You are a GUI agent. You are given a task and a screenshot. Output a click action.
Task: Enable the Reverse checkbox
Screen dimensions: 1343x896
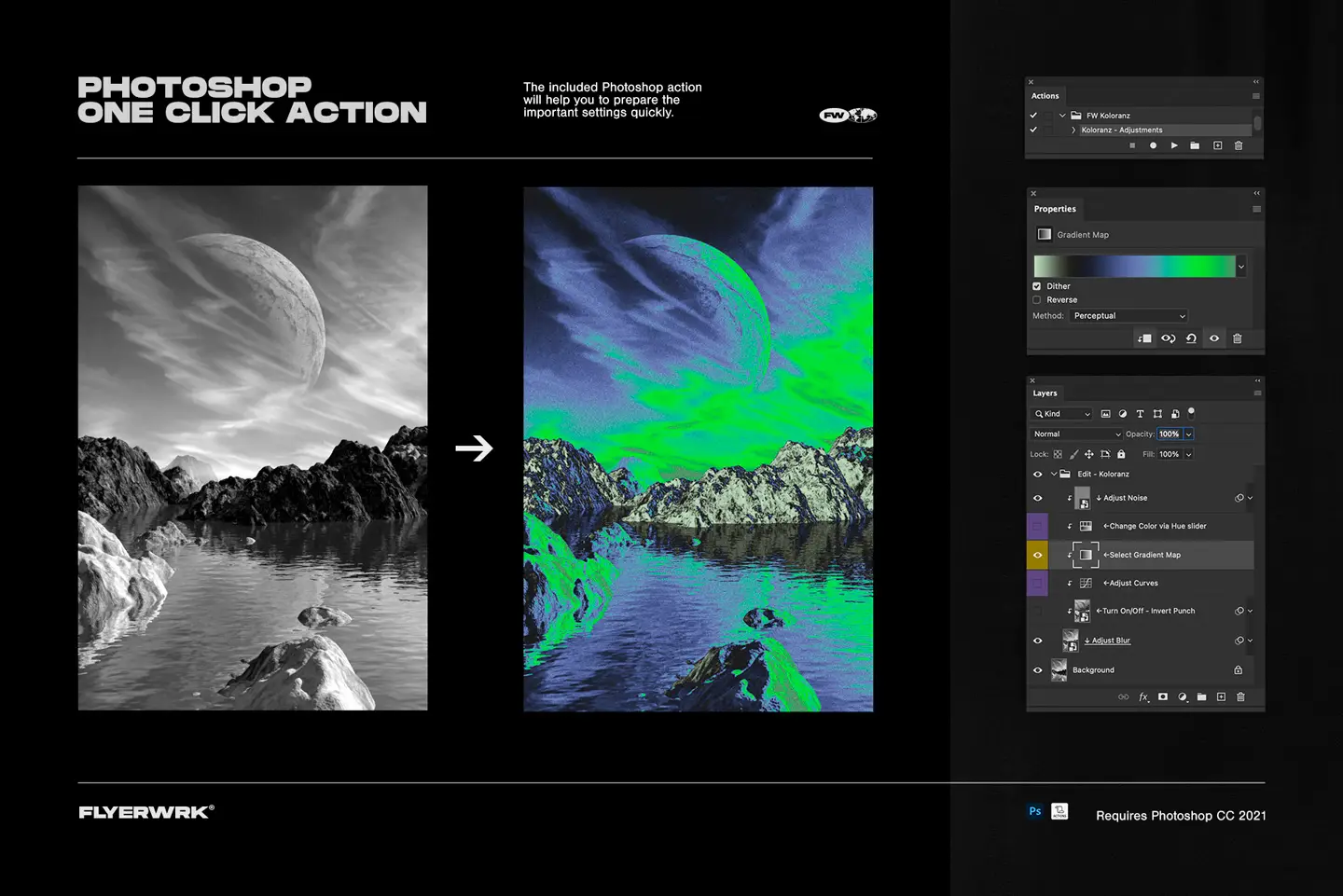(x=1037, y=299)
